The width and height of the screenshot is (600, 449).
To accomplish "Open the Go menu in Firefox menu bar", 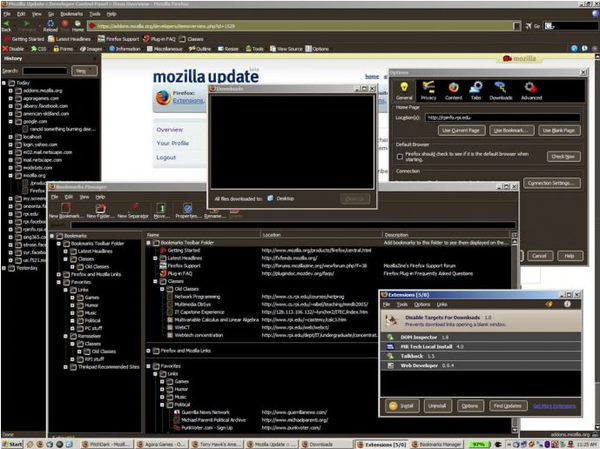I will point(51,14).
